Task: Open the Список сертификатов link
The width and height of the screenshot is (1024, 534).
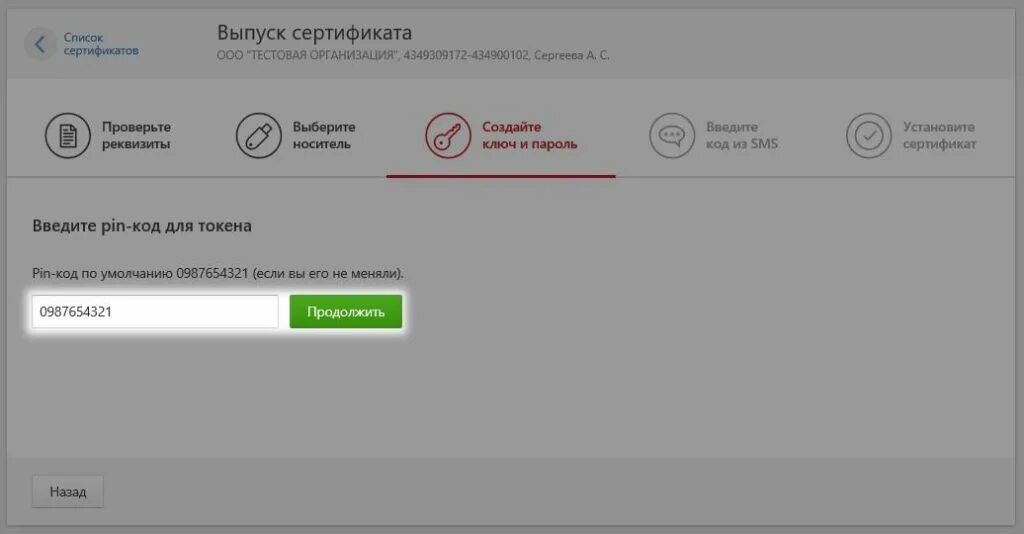Action: click(x=101, y=44)
